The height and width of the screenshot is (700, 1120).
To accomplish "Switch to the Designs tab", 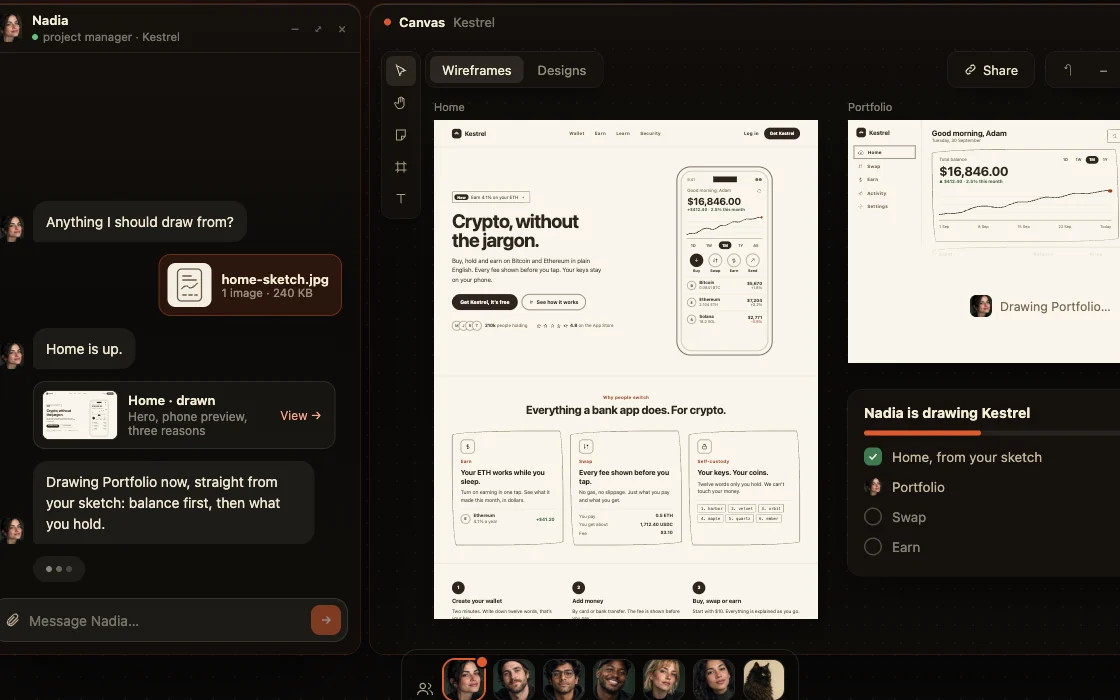I will pos(561,71).
